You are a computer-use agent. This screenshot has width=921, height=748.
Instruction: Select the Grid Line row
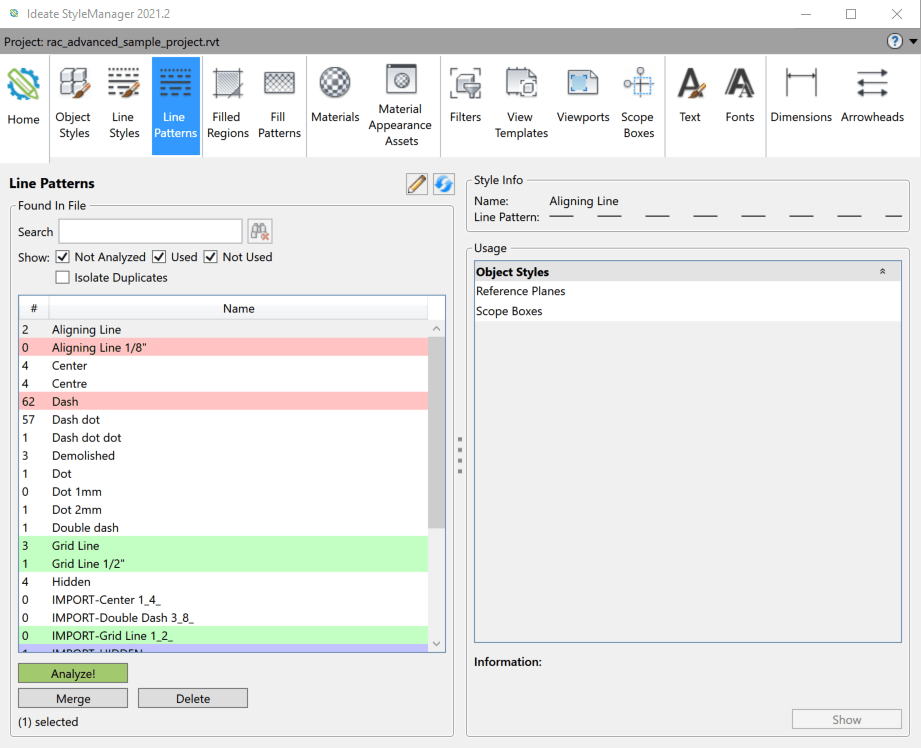pyautogui.click(x=224, y=546)
